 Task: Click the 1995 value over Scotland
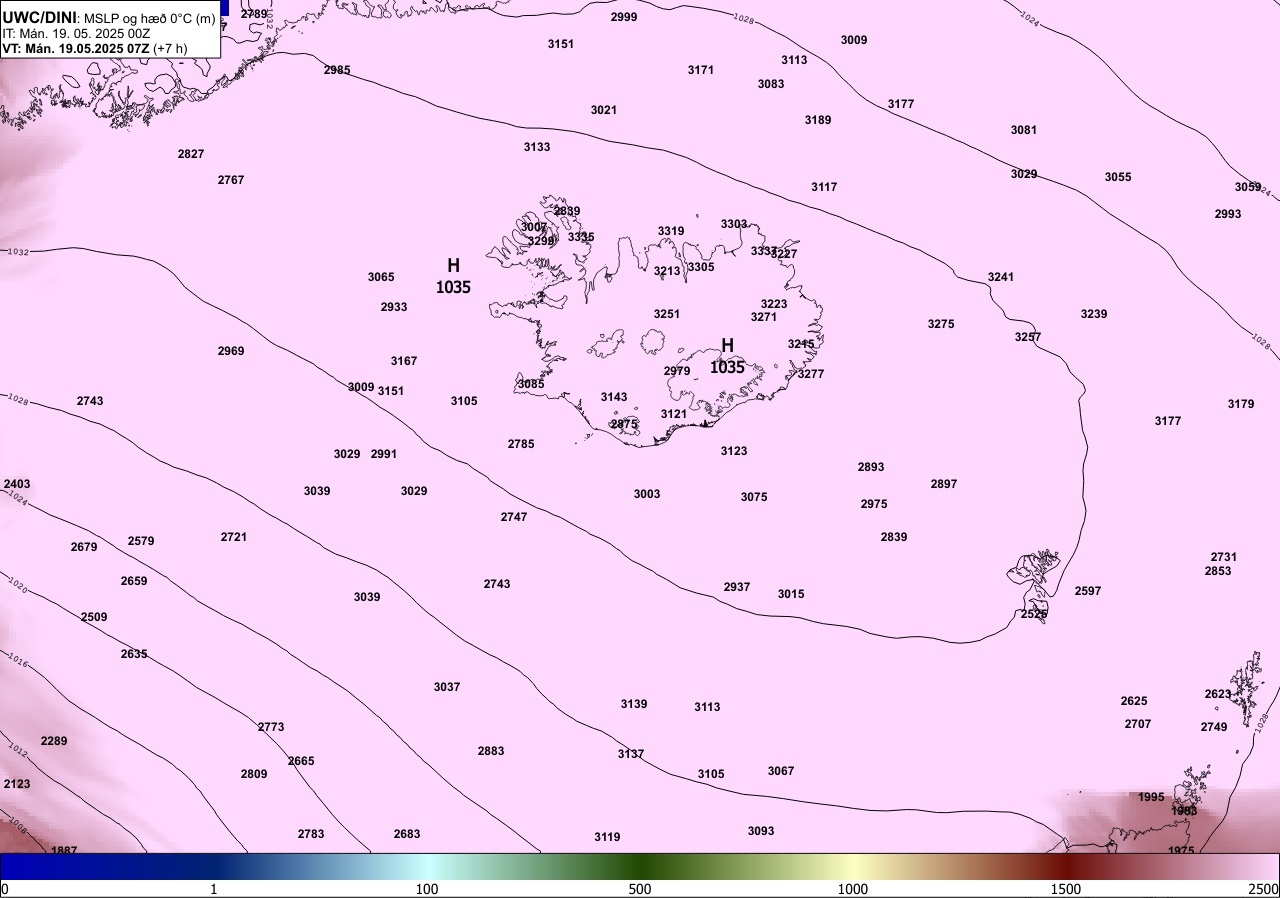pos(1152,797)
